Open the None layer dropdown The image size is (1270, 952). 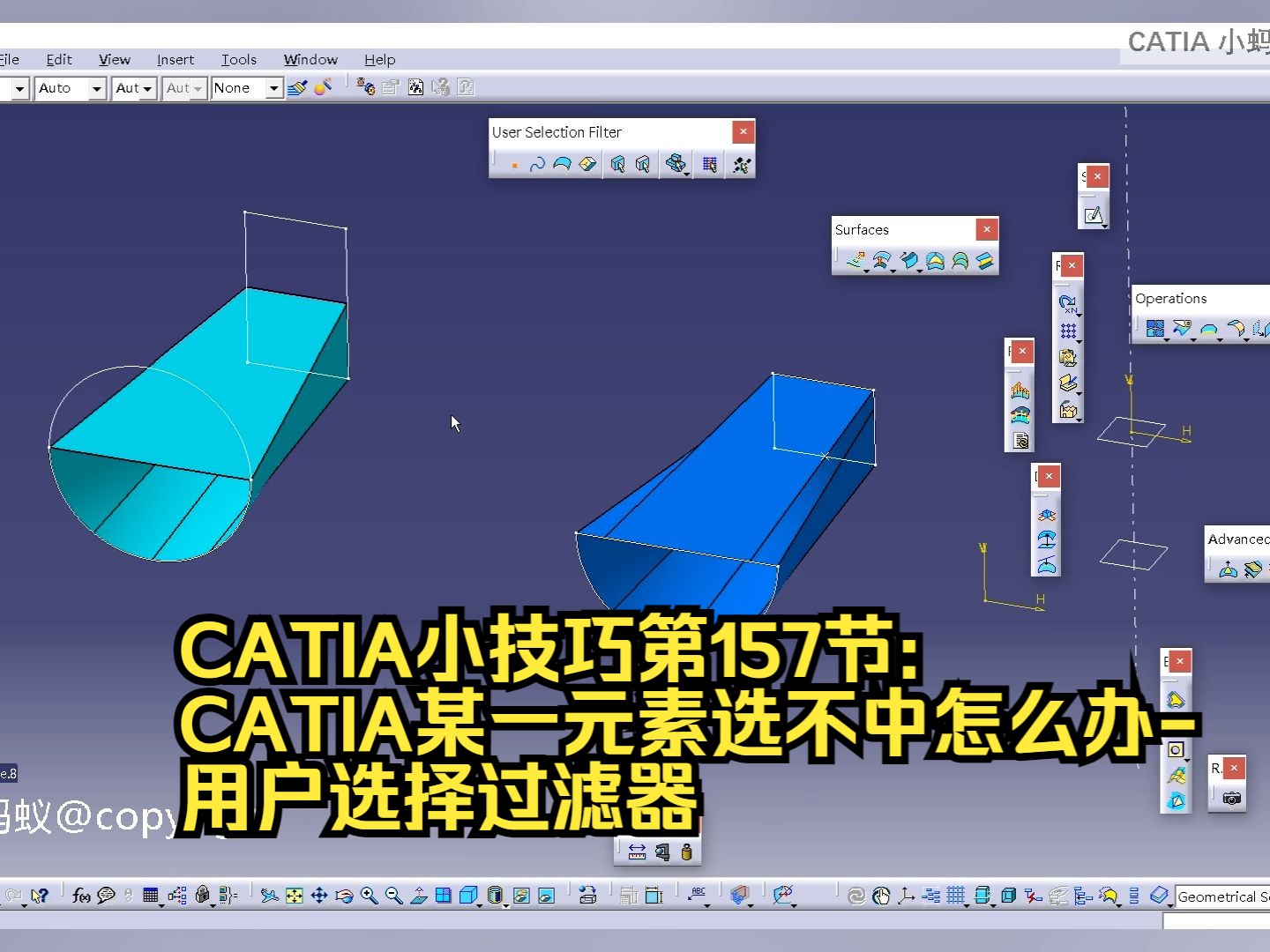[247, 88]
